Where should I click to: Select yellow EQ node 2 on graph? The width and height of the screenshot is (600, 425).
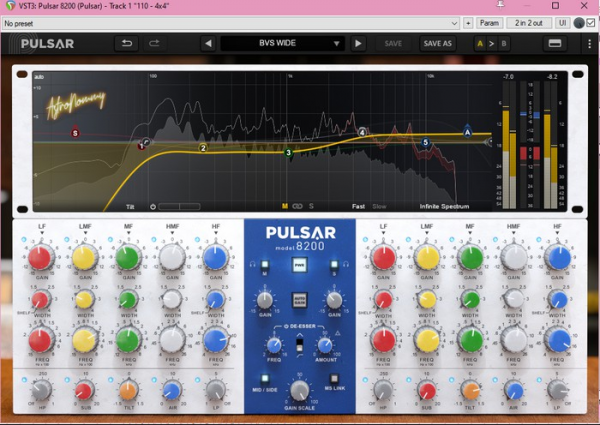point(203,148)
